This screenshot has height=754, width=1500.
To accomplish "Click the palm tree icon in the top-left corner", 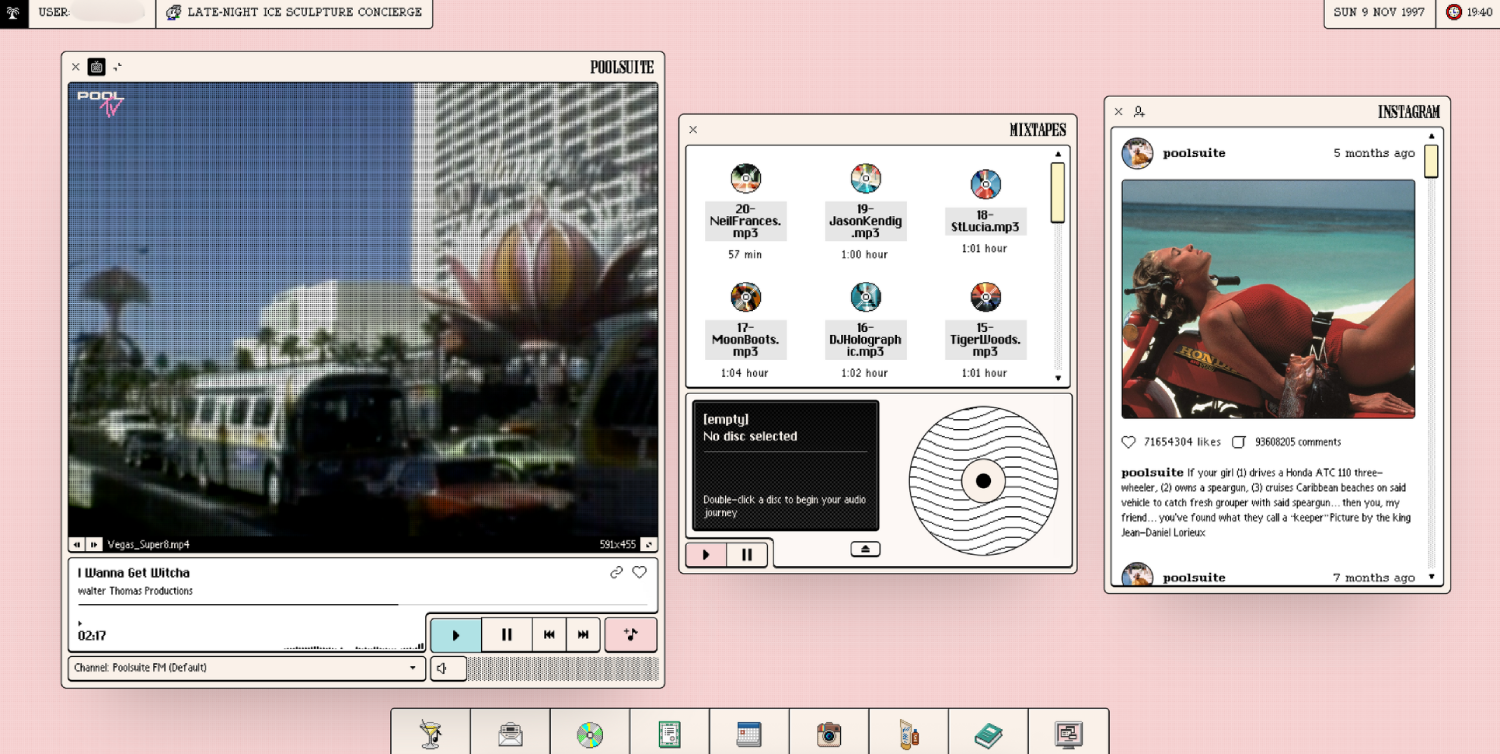I will pyautogui.click(x=14, y=13).
